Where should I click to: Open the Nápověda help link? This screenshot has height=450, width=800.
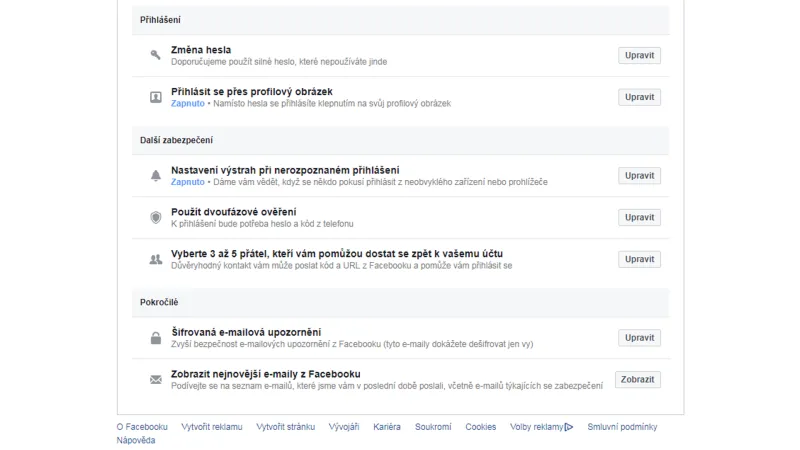click(x=136, y=440)
